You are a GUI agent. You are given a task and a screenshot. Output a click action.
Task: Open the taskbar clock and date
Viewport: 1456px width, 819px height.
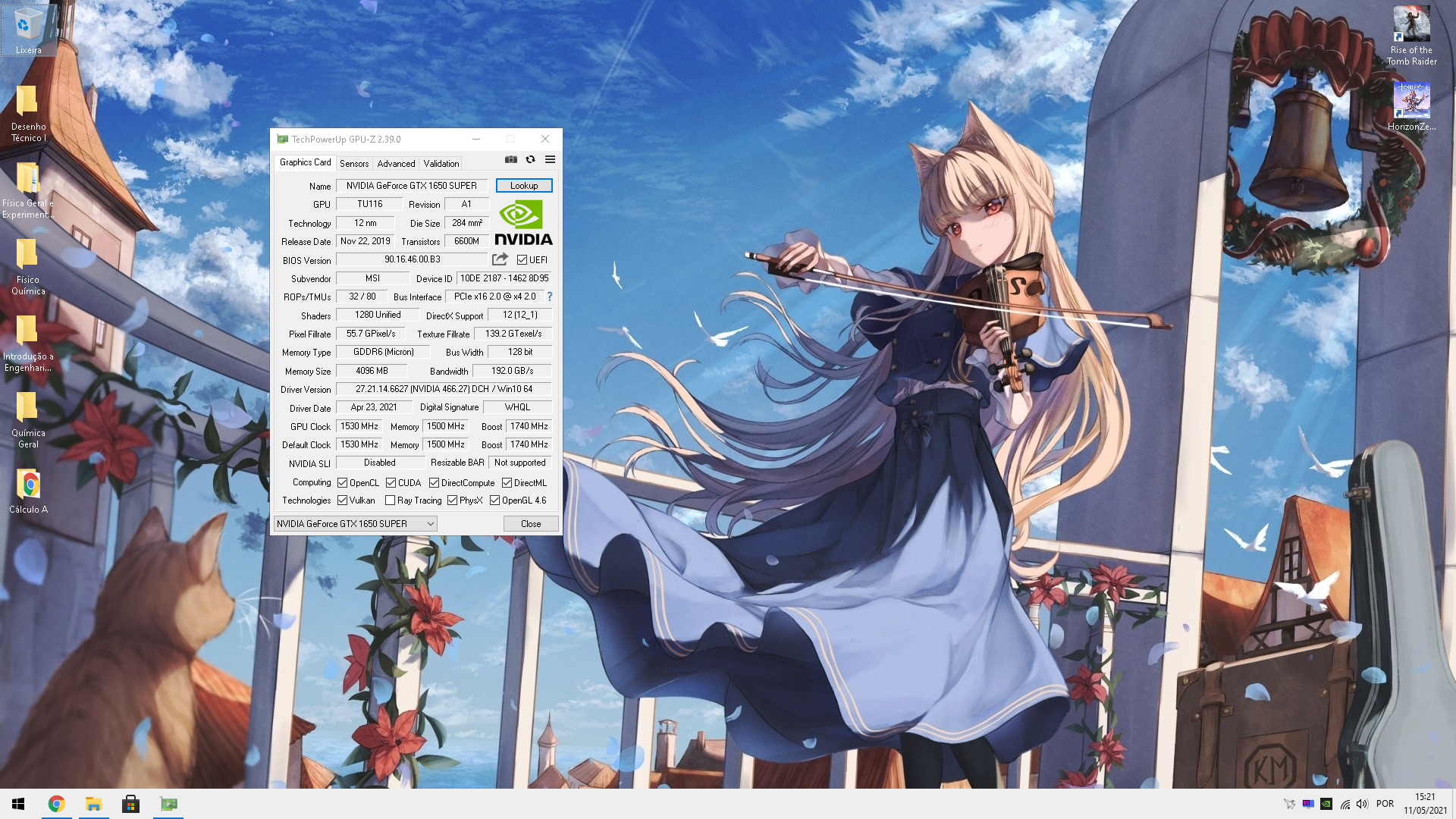(x=1425, y=804)
